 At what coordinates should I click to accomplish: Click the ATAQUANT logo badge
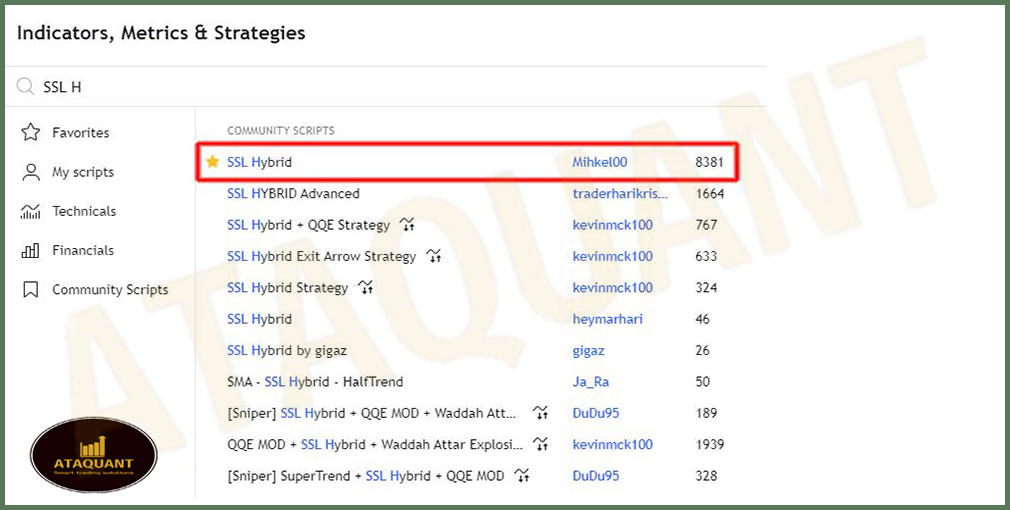click(93, 455)
